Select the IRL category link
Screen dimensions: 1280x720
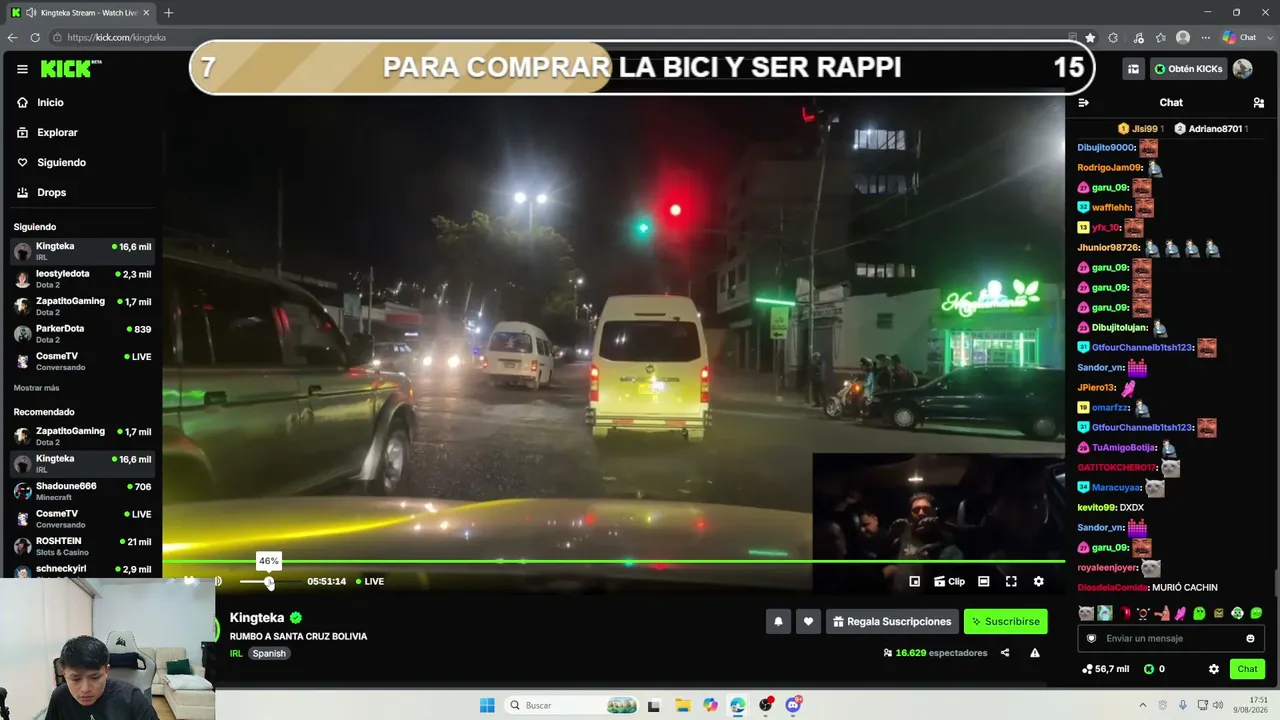click(236, 653)
